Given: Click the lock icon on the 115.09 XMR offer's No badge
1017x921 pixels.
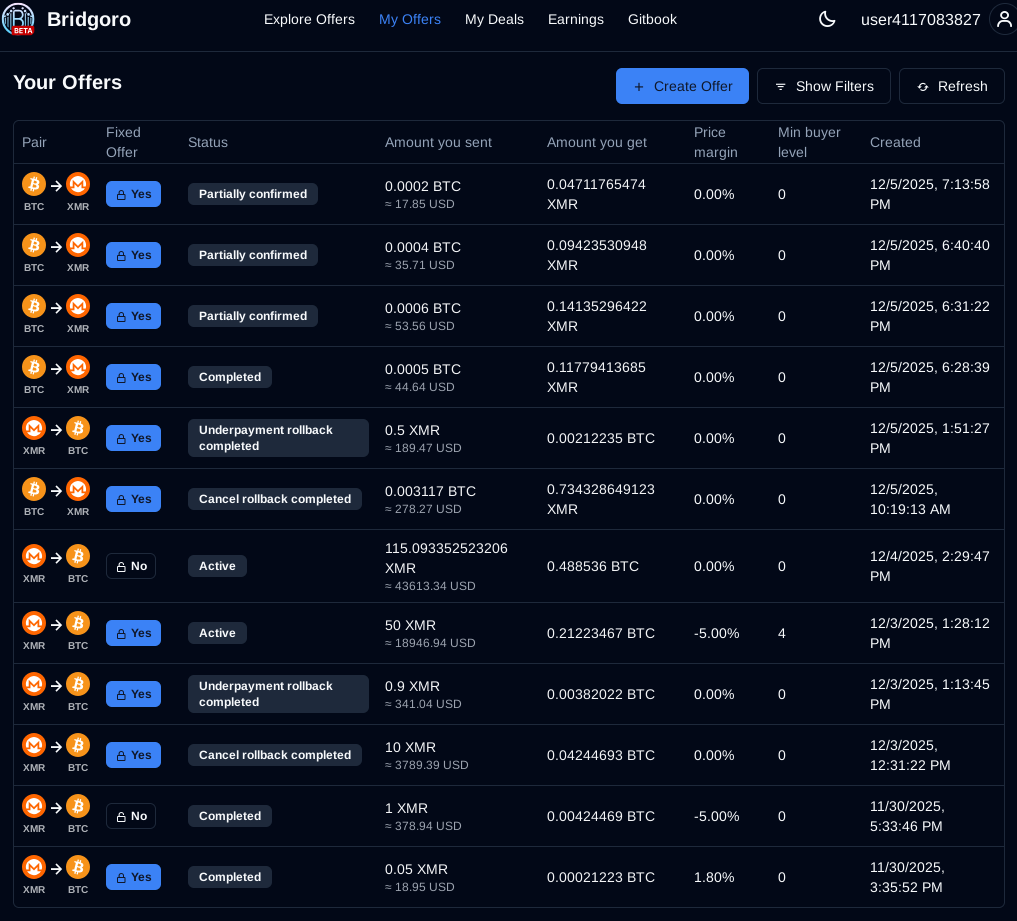Looking at the screenshot, I should pos(121,566).
